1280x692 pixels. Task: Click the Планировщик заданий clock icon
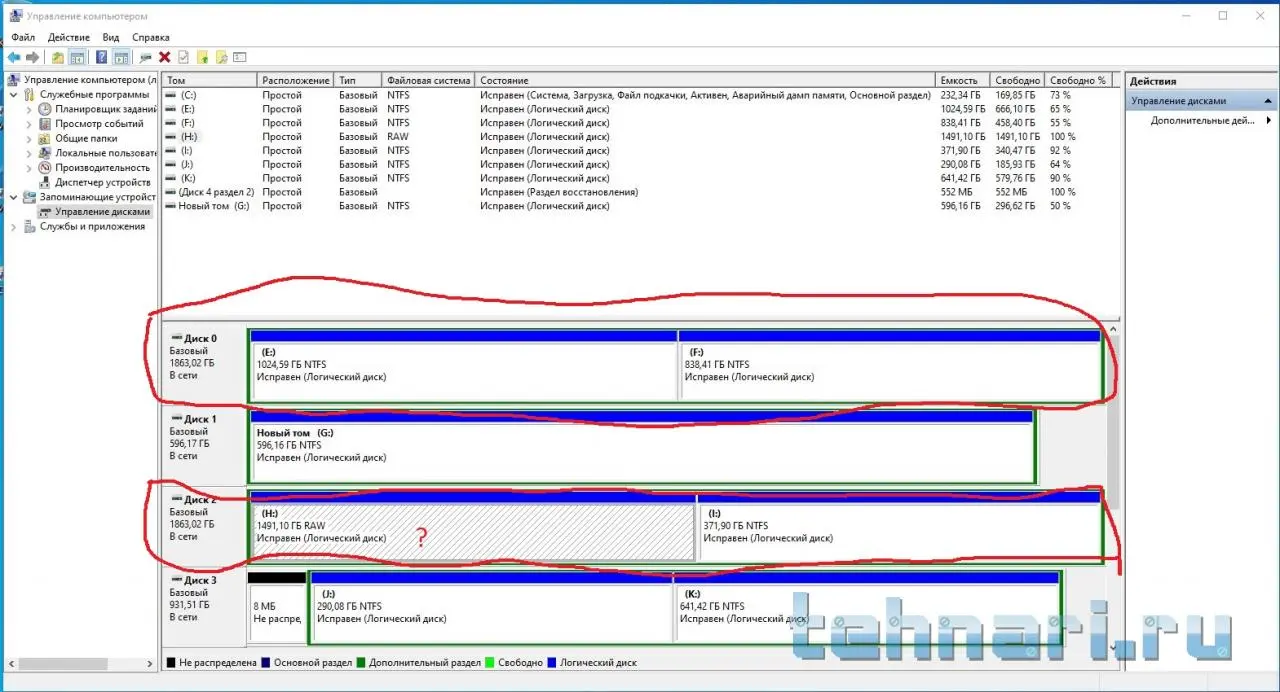[45, 109]
